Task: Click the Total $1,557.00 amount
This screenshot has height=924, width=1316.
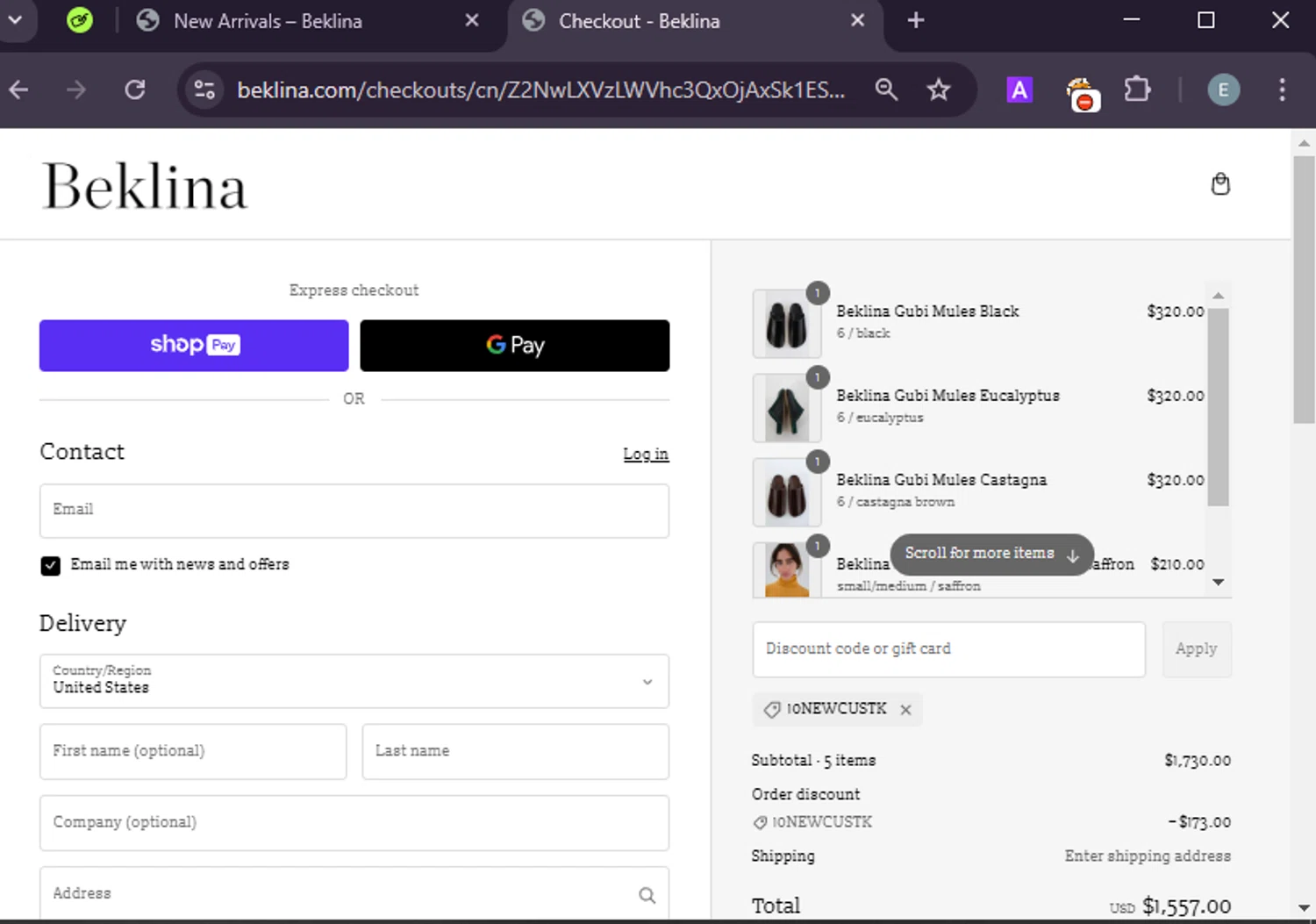Action: [1186, 906]
